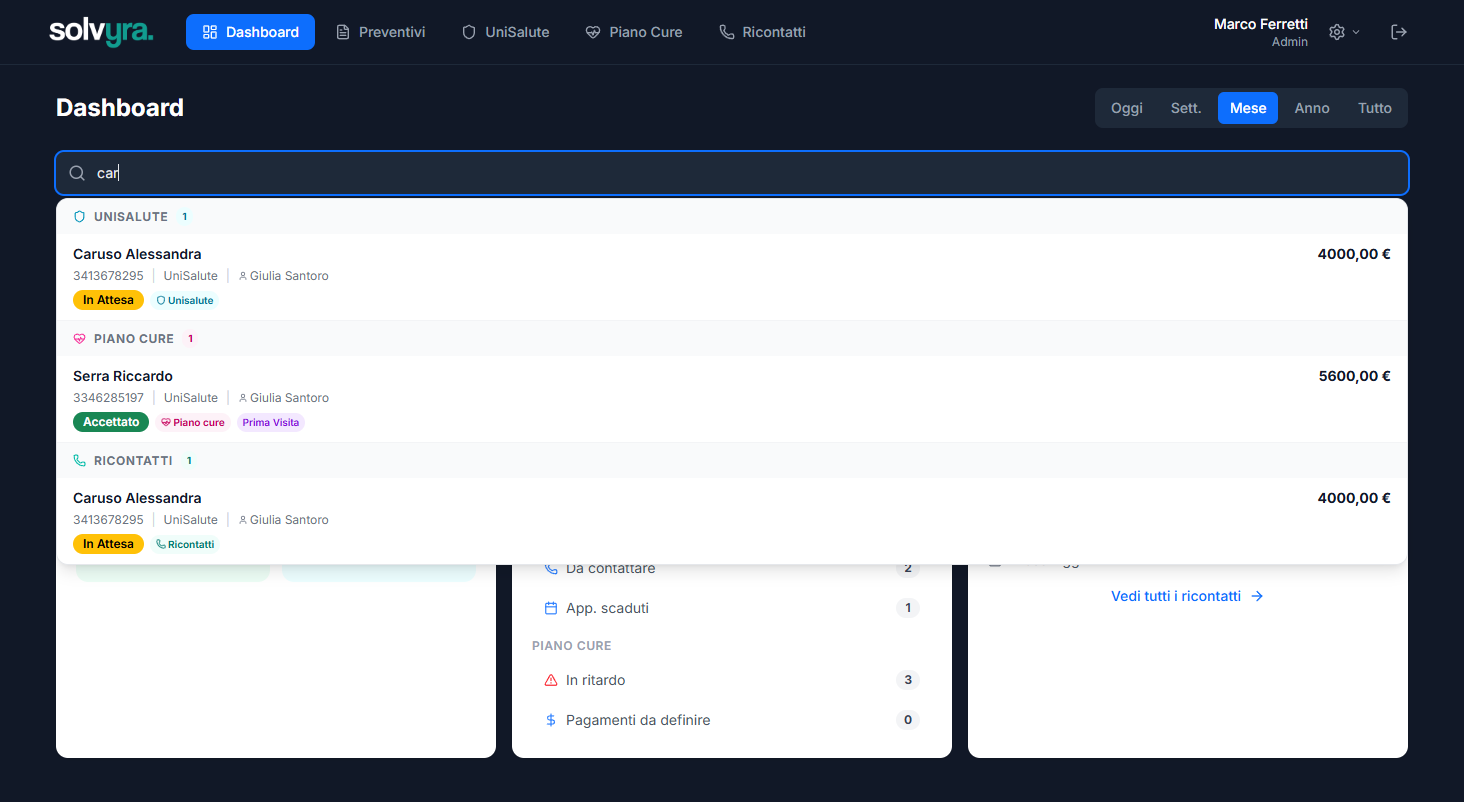
Task: Click the Piano Cure heart section icon
Action: 80,339
